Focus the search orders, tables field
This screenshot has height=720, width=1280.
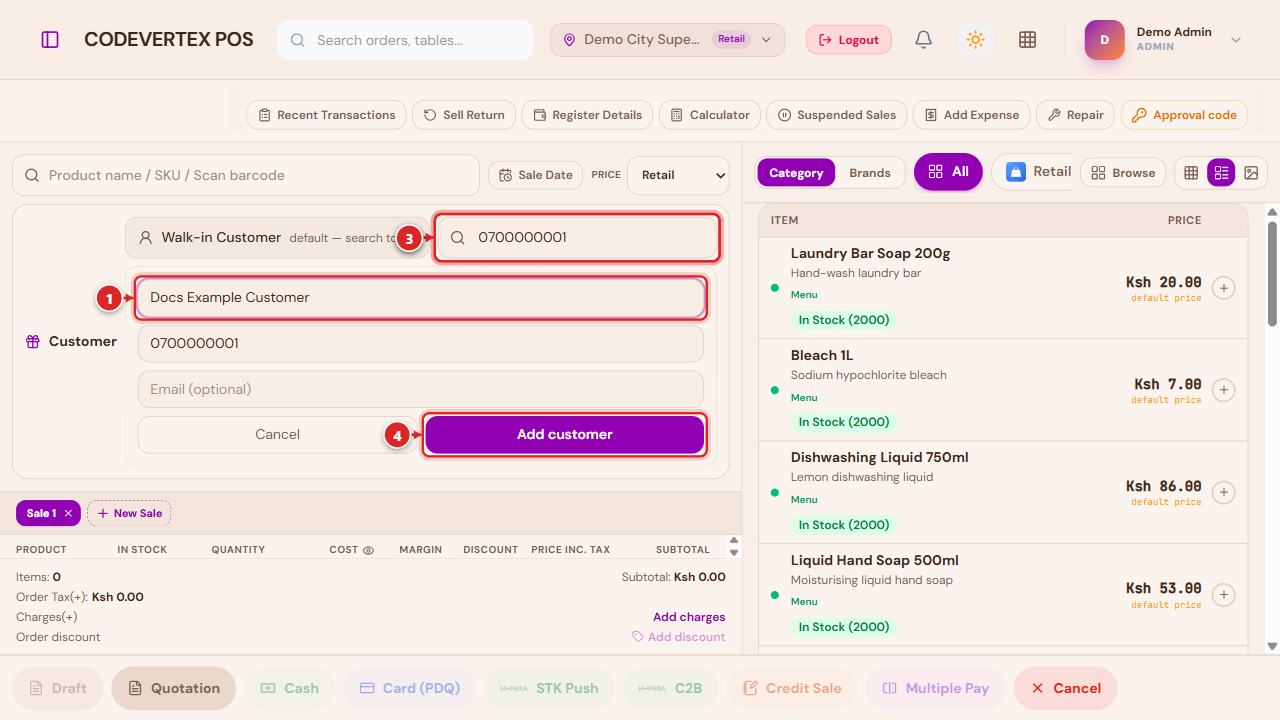tap(406, 40)
